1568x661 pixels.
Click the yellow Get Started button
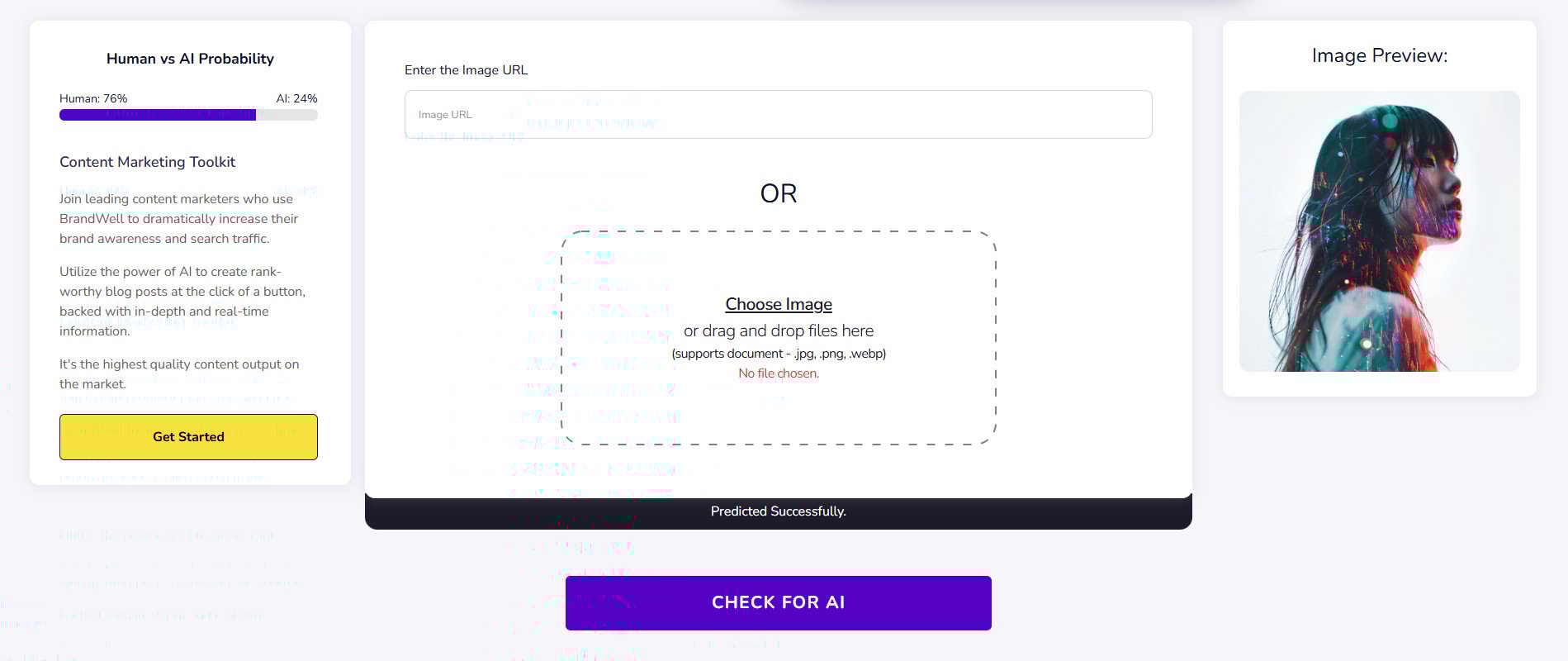pyautogui.click(x=188, y=437)
